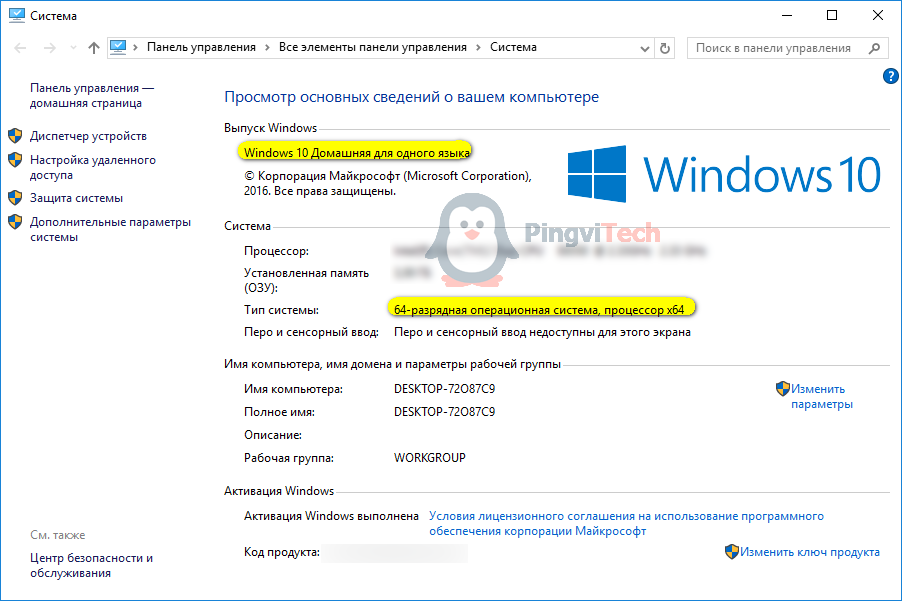Click shield icon beside Изменить ключ продукта

[x=731, y=552]
